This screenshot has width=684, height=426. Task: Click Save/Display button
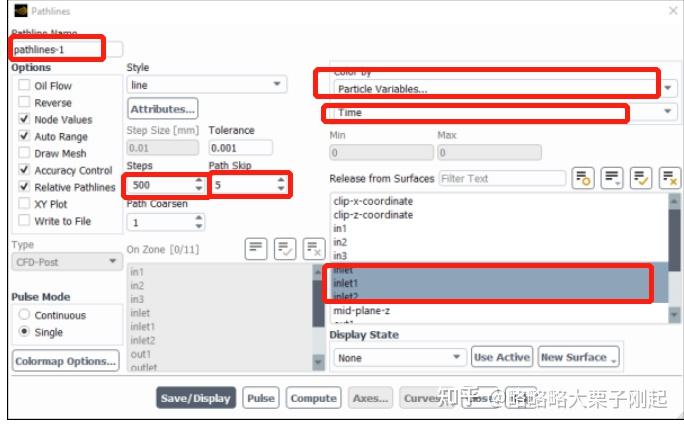pyautogui.click(x=196, y=398)
